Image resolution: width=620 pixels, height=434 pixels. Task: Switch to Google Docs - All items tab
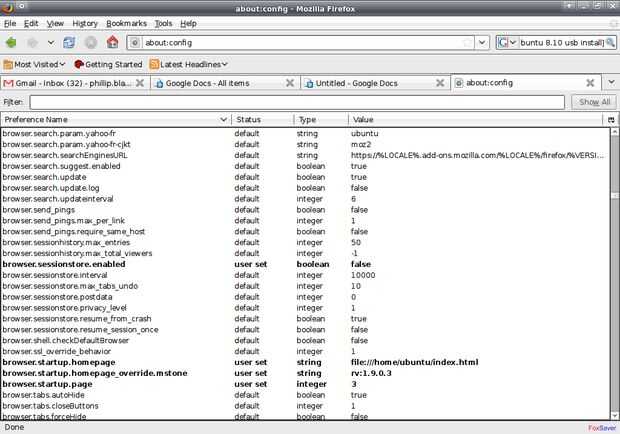coord(224,83)
